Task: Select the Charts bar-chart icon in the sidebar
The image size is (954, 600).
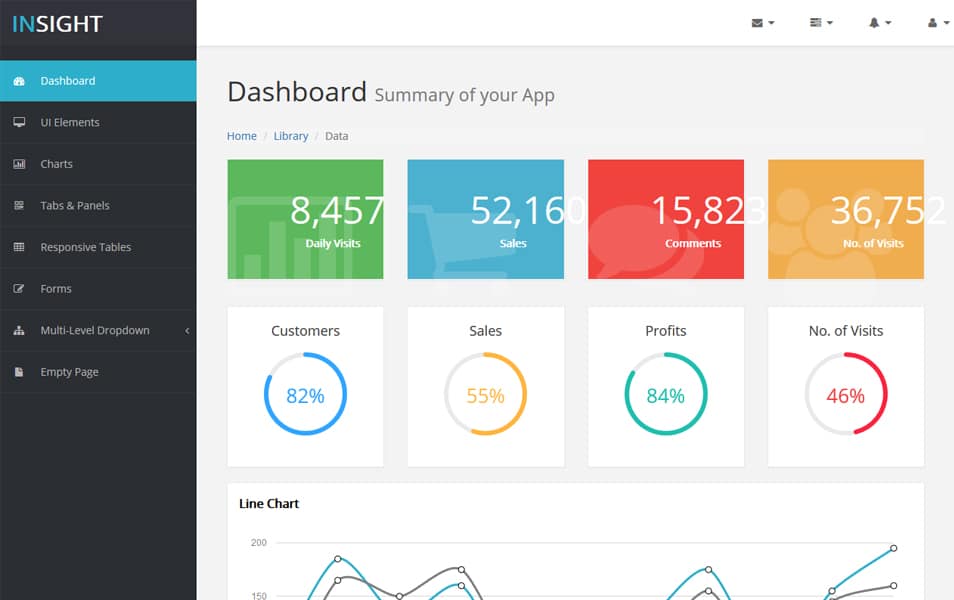Action: pyautogui.click(x=21, y=164)
